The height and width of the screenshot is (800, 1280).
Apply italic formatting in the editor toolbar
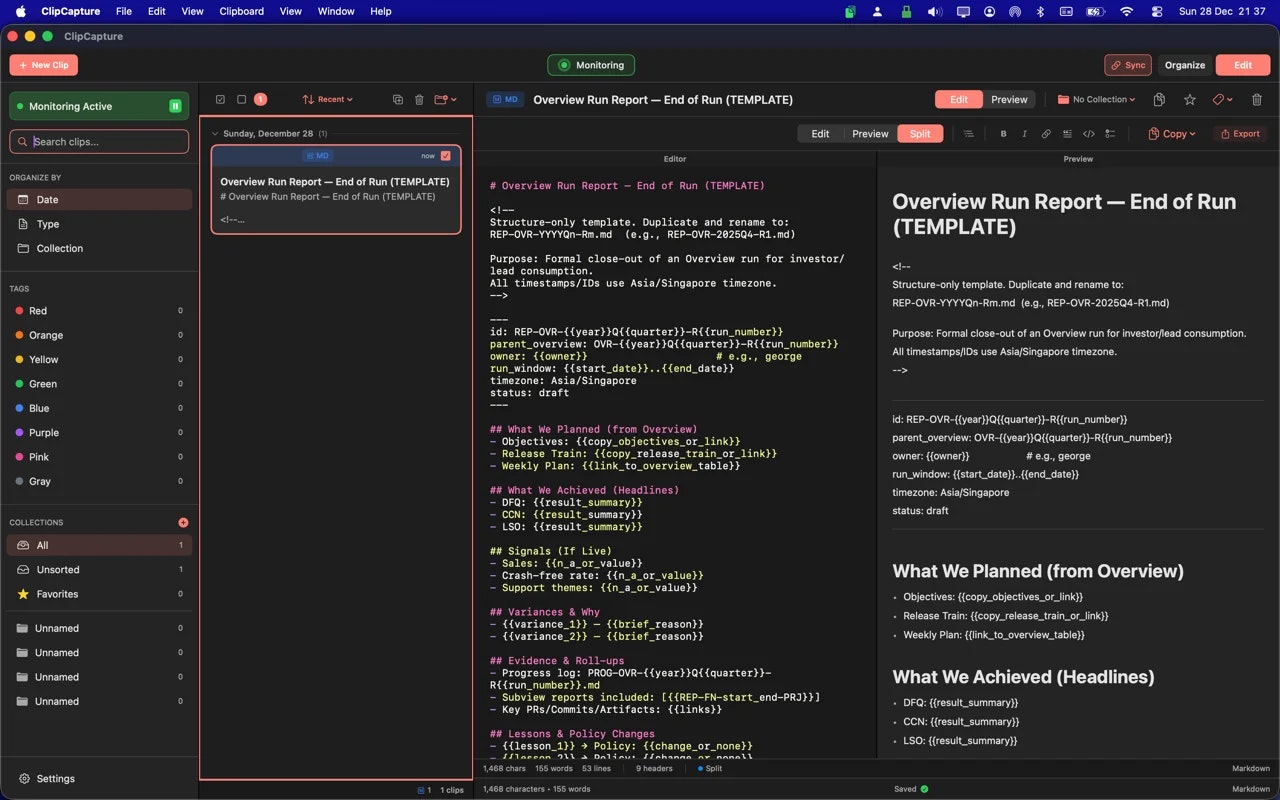point(1024,133)
